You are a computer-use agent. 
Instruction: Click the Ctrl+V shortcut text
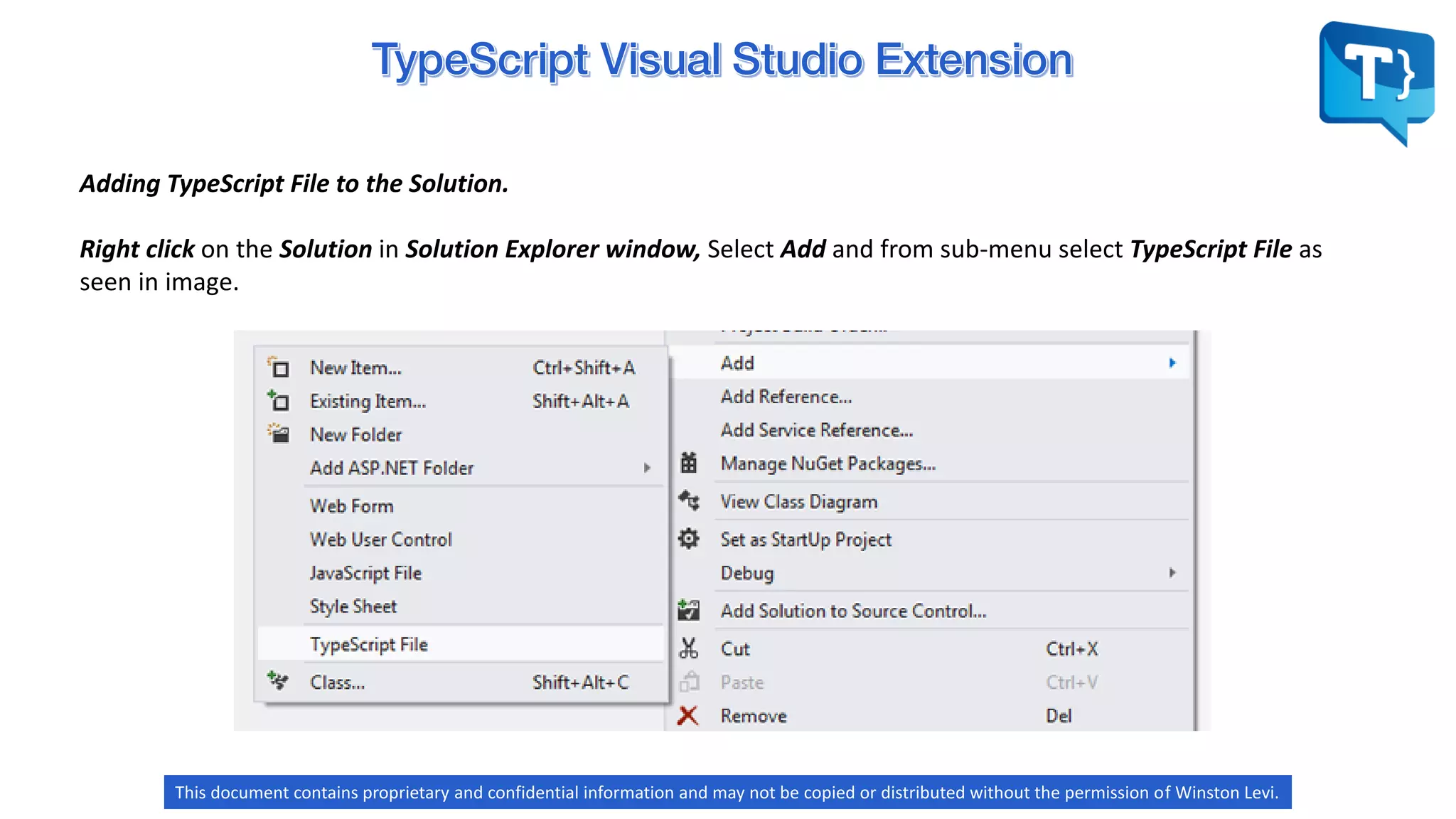(1072, 682)
